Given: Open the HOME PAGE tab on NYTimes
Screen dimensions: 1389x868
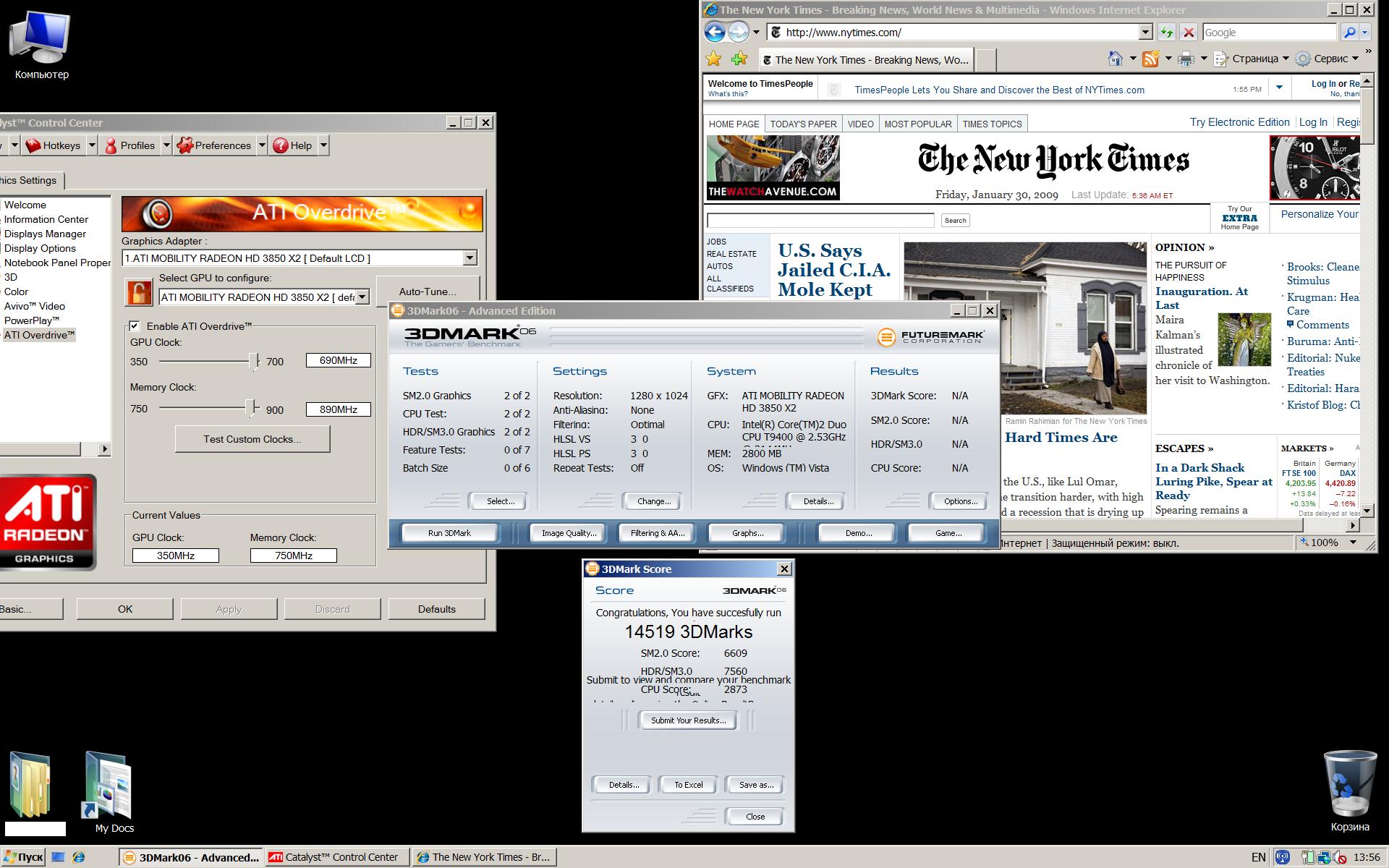Looking at the screenshot, I should [x=734, y=124].
